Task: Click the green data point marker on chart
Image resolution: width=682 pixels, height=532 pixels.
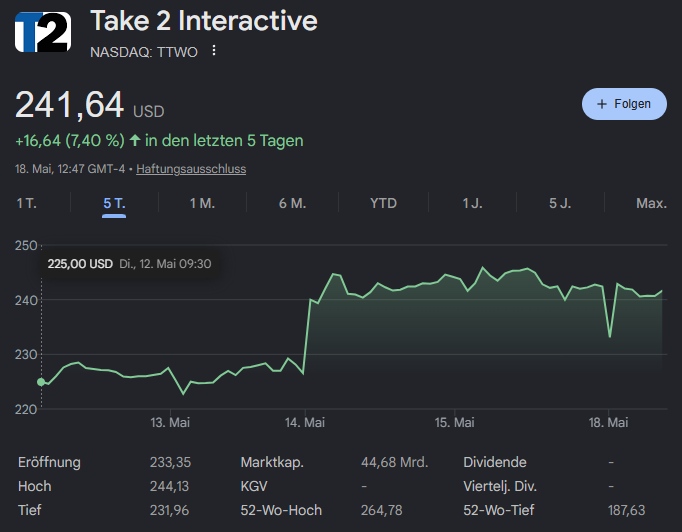Action: pyautogui.click(x=41, y=382)
